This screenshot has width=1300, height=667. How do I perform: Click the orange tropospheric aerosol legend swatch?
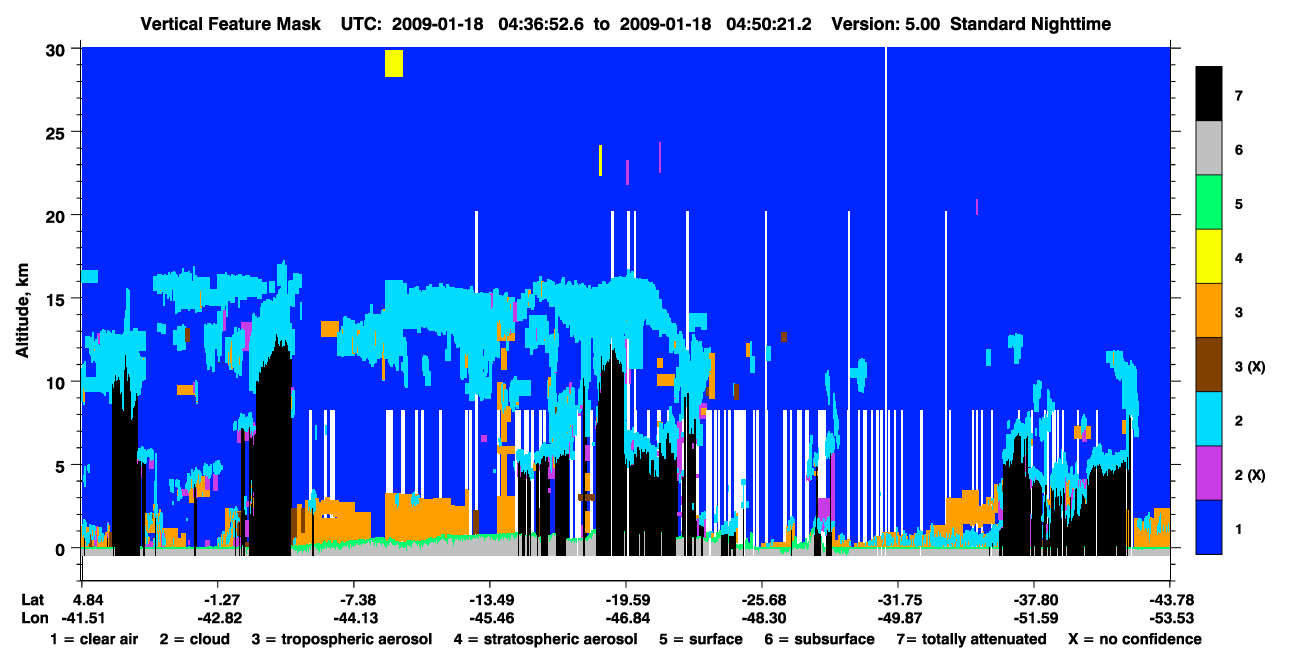coord(1209,311)
